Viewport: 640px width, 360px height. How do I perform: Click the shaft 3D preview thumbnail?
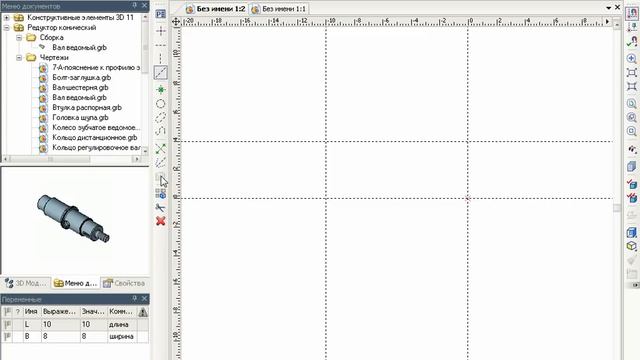click(73, 219)
